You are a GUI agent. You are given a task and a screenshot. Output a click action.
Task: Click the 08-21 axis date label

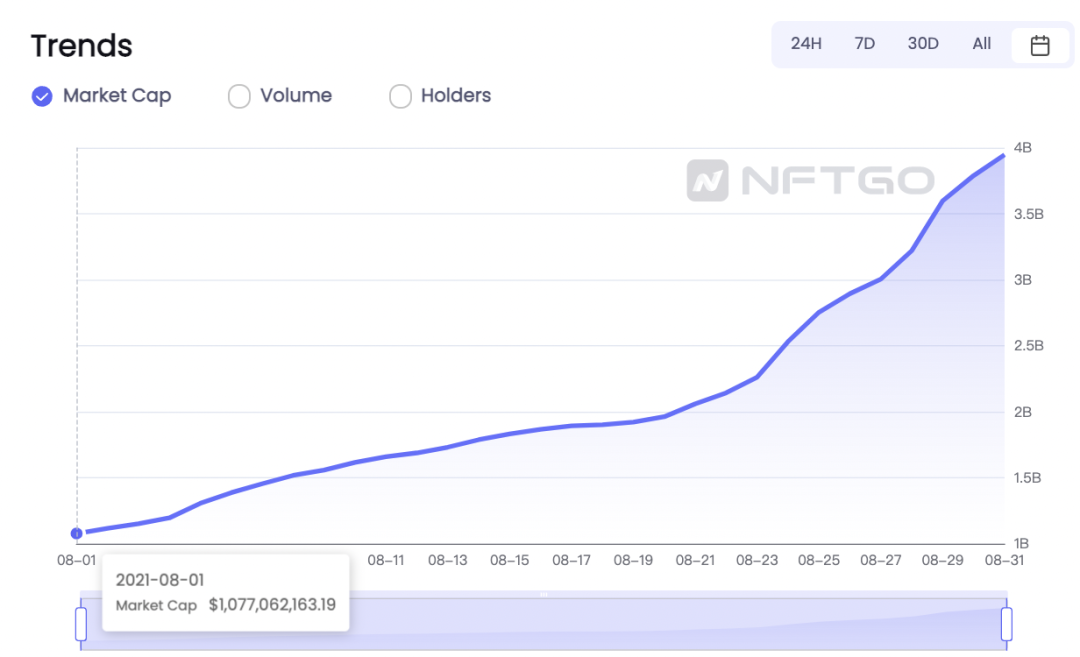click(x=695, y=561)
